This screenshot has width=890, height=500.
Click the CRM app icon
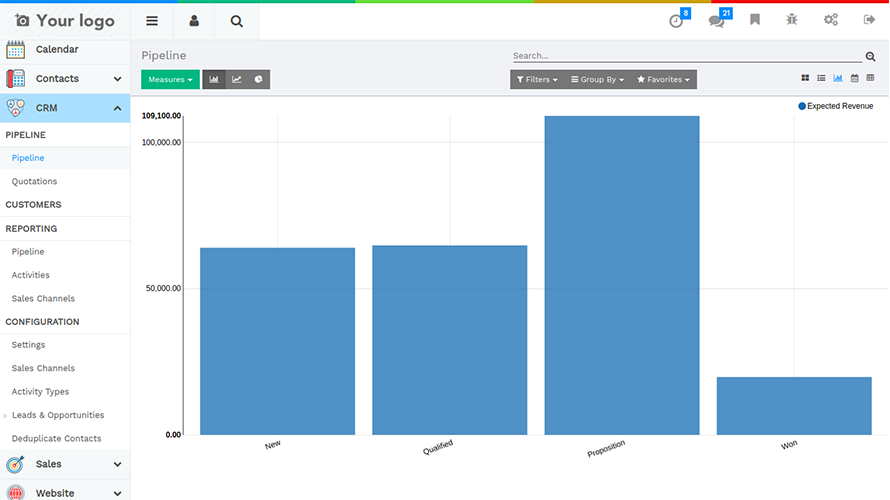click(15, 108)
